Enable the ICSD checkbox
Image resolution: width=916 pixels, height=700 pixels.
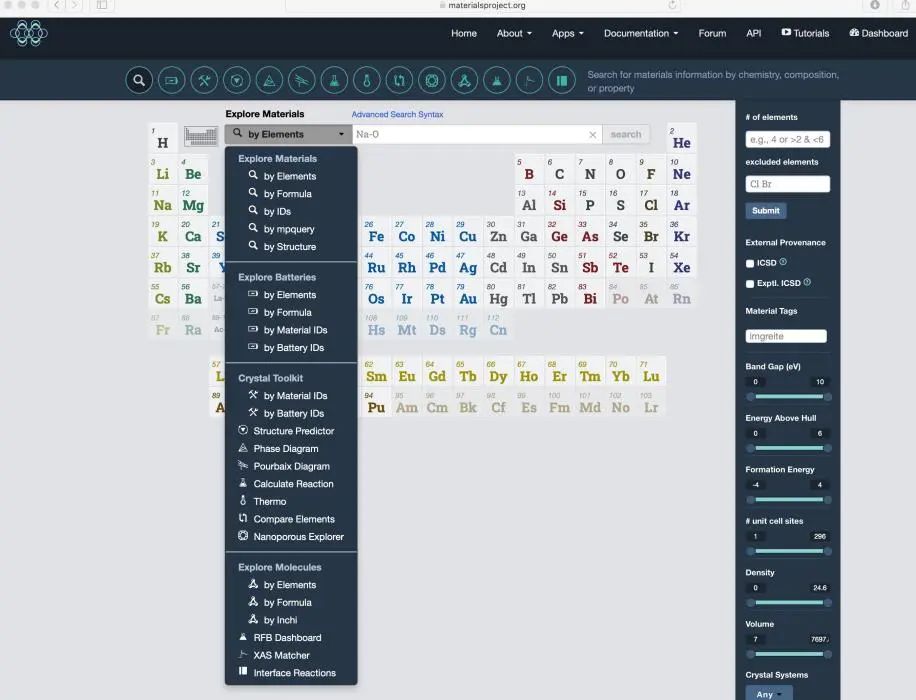[750, 264]
